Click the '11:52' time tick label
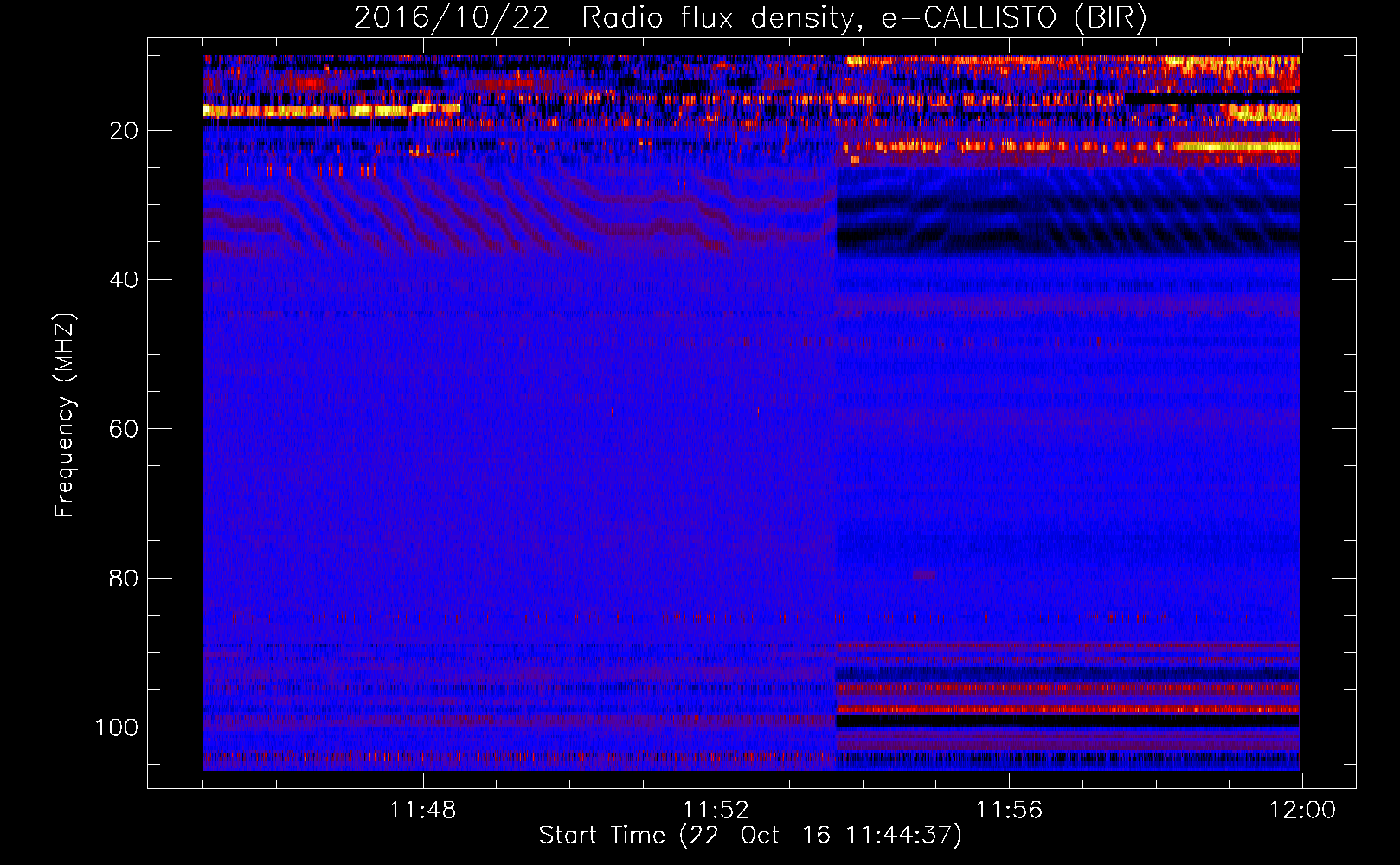The image size is (1400, 865). 716,810
